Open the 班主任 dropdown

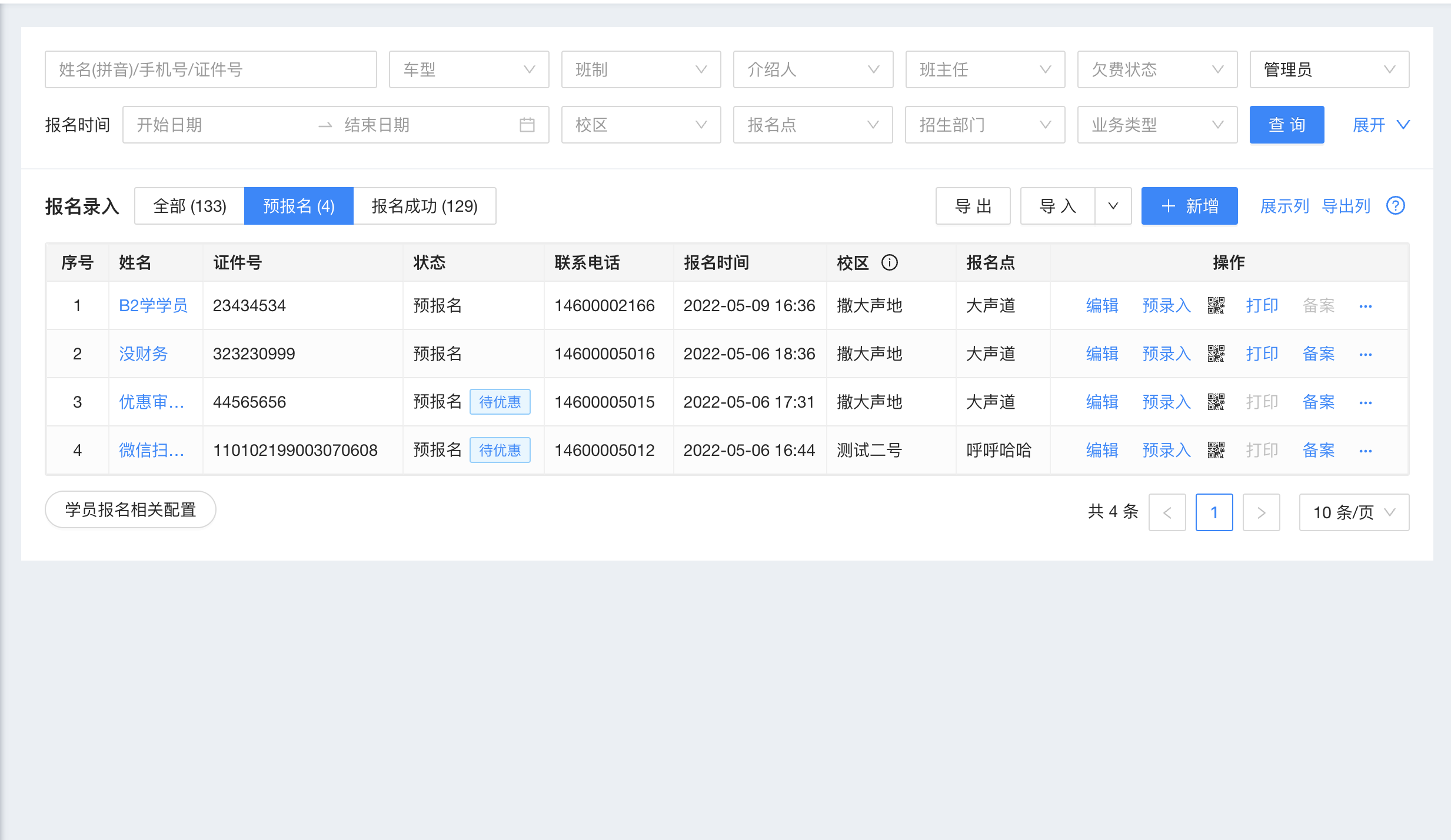click(x=986, y=69)
